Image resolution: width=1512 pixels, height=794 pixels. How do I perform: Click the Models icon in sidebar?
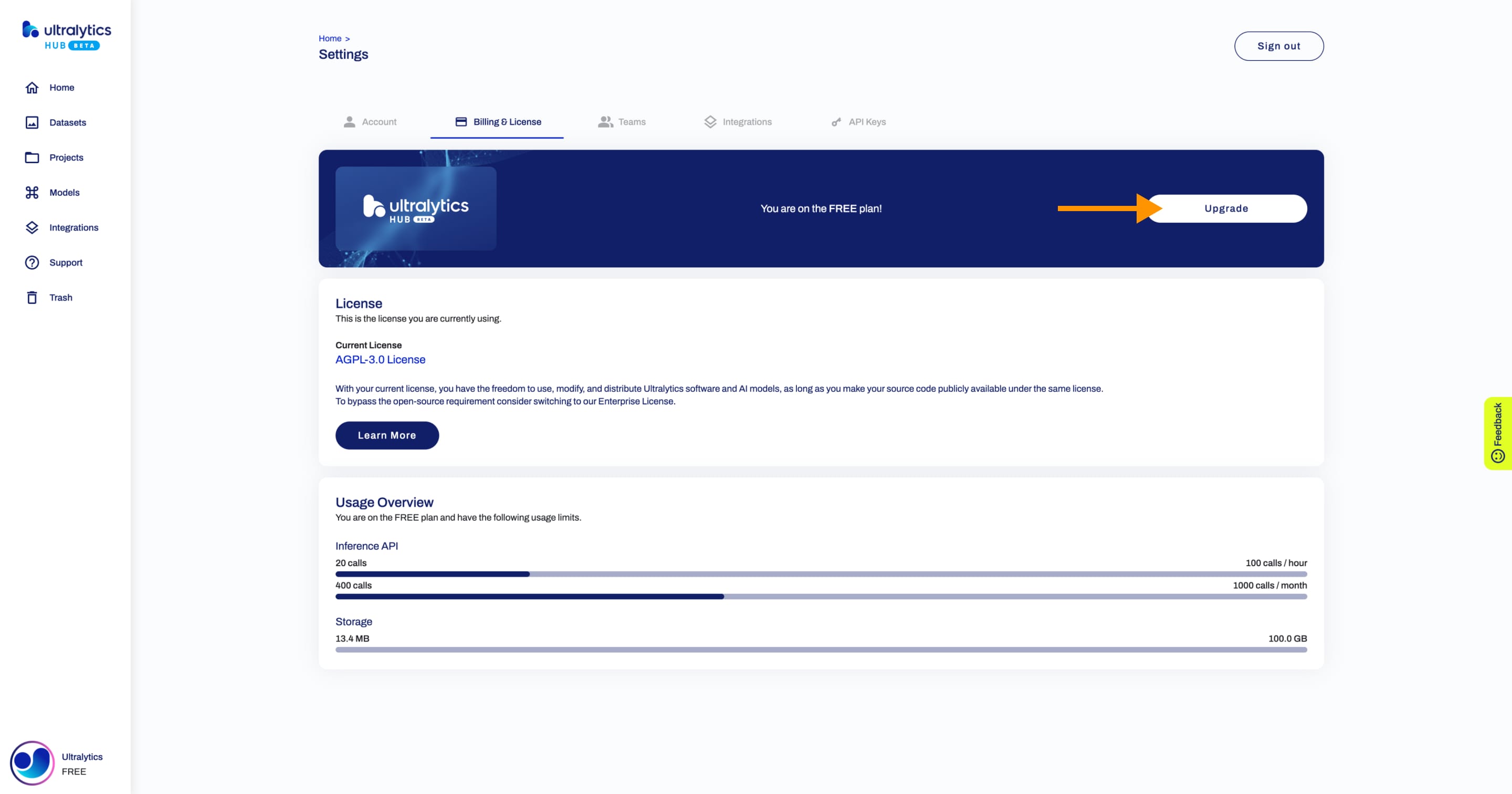pos(32,192)
